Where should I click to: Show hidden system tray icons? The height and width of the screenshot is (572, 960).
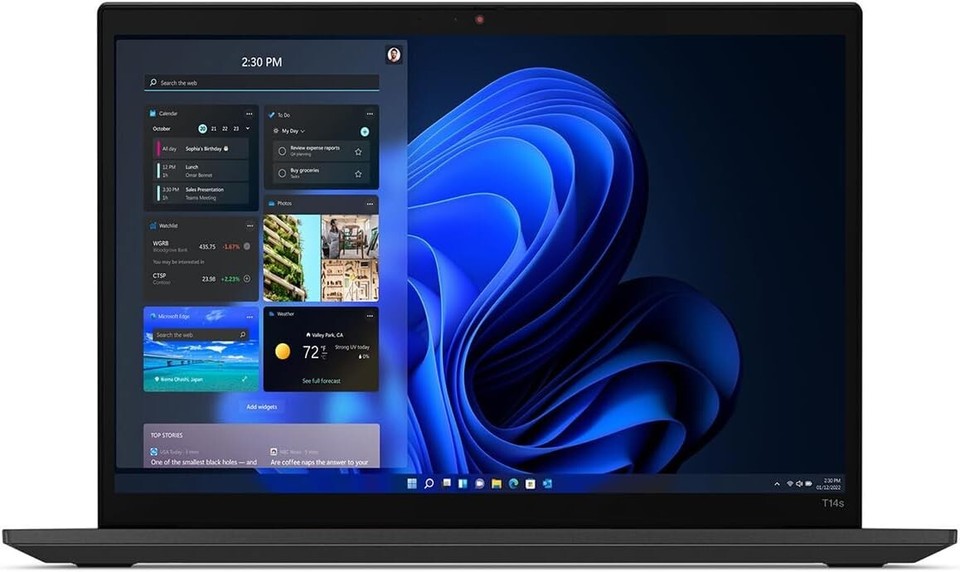[777, 484]
